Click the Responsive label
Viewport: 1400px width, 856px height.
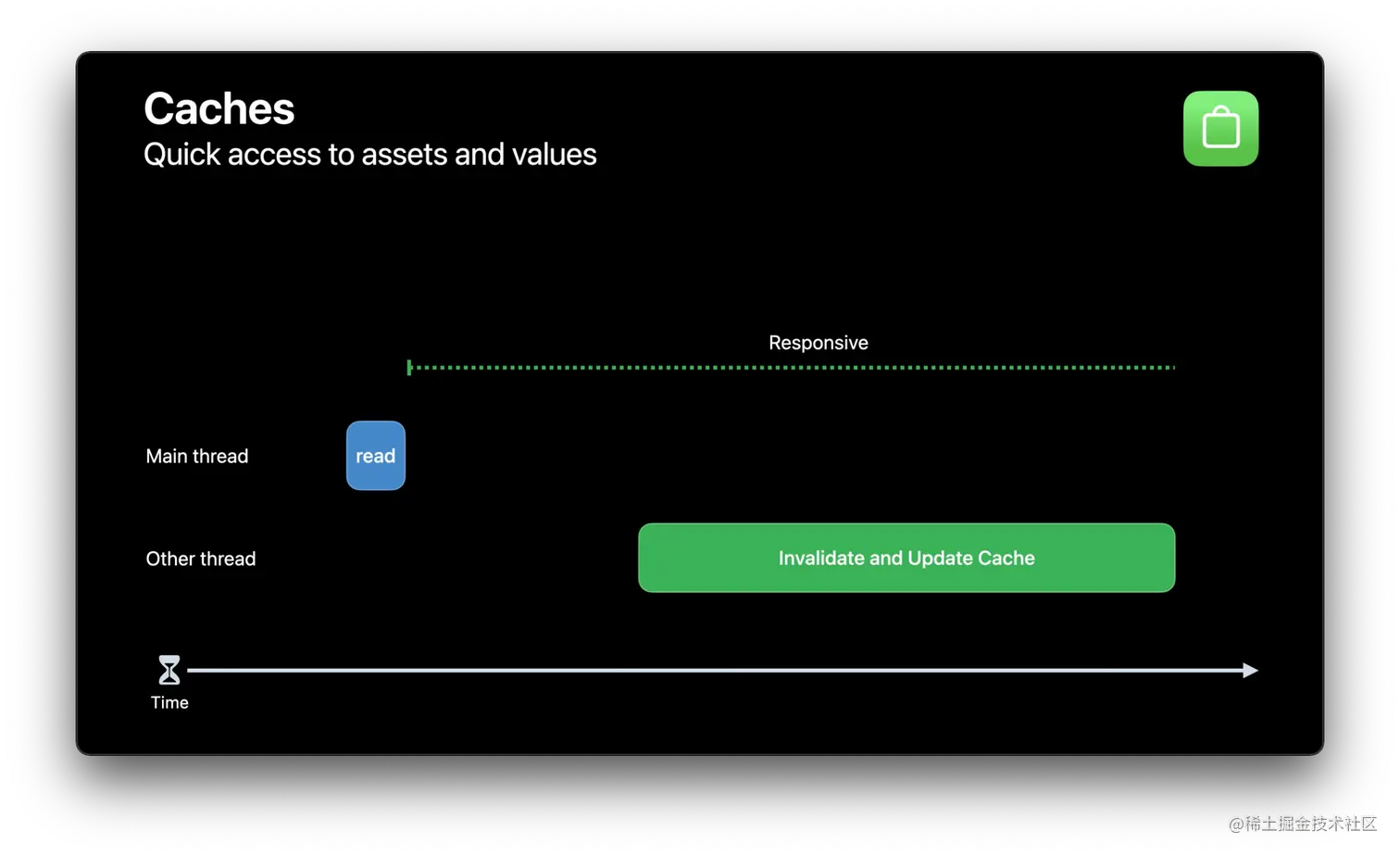click(819, 343)
